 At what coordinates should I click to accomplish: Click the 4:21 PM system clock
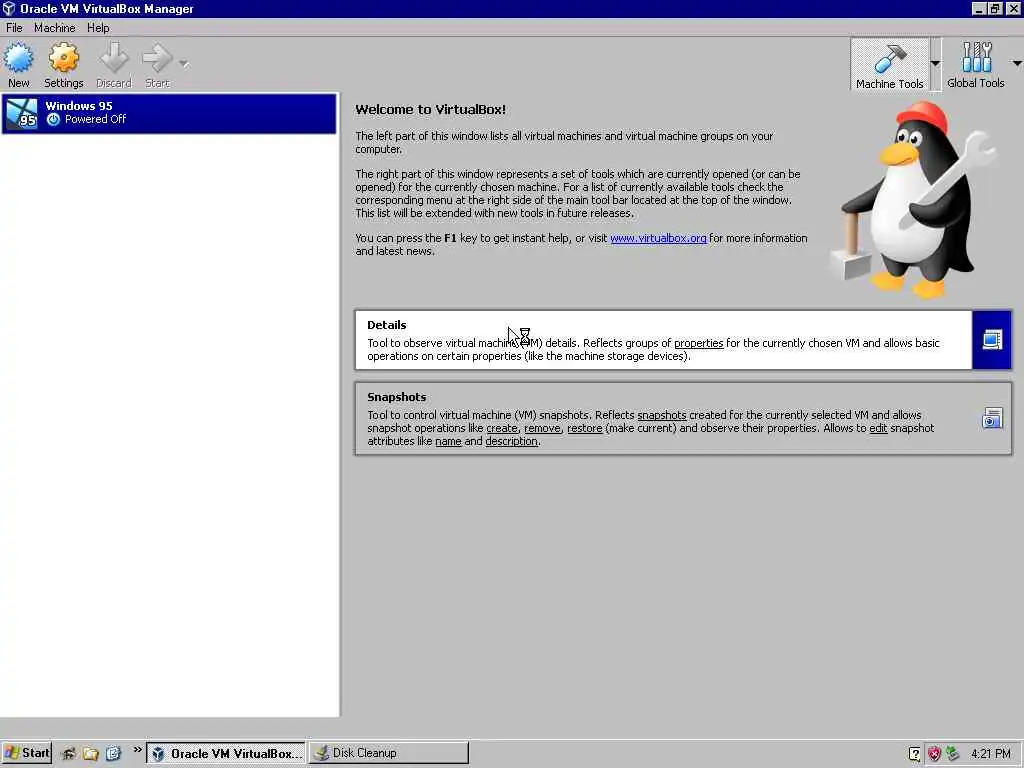coord(990,754)
